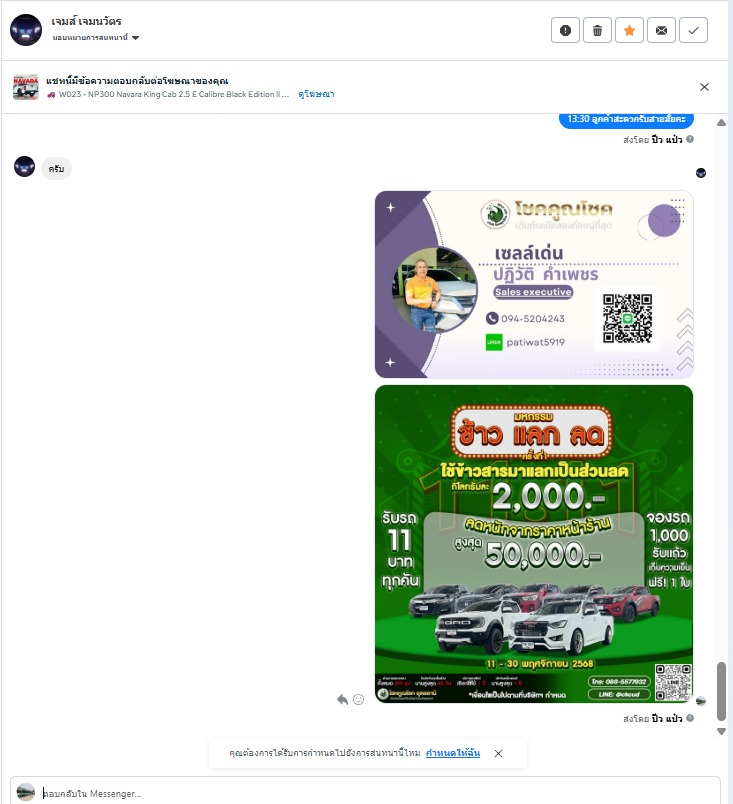The image size is (733, 804).
Task: Mark conversation done with checkmark button
Action: (693, 30)
